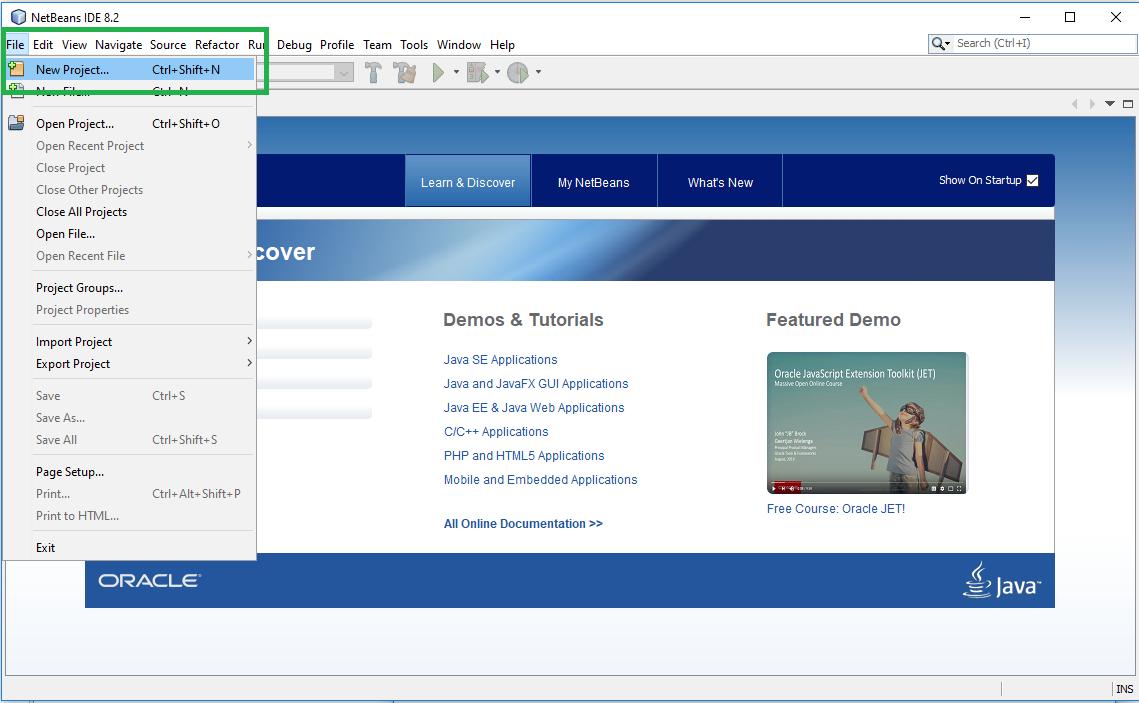
Task: Click the search magnifier icon
Action: click(x=938, y=44)
